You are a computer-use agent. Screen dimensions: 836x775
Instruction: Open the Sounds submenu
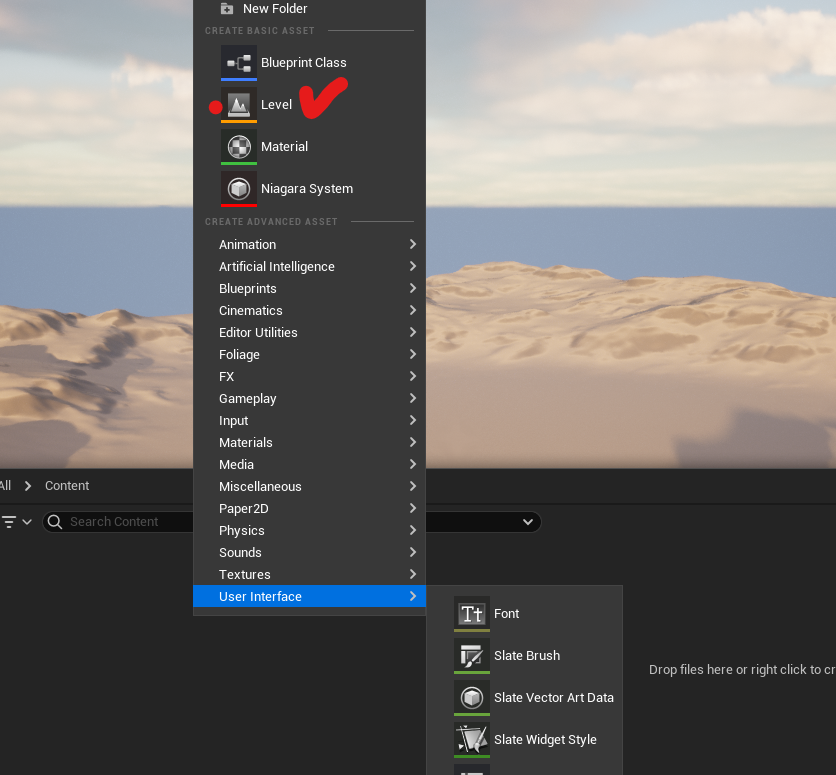(x=309, y=553)
